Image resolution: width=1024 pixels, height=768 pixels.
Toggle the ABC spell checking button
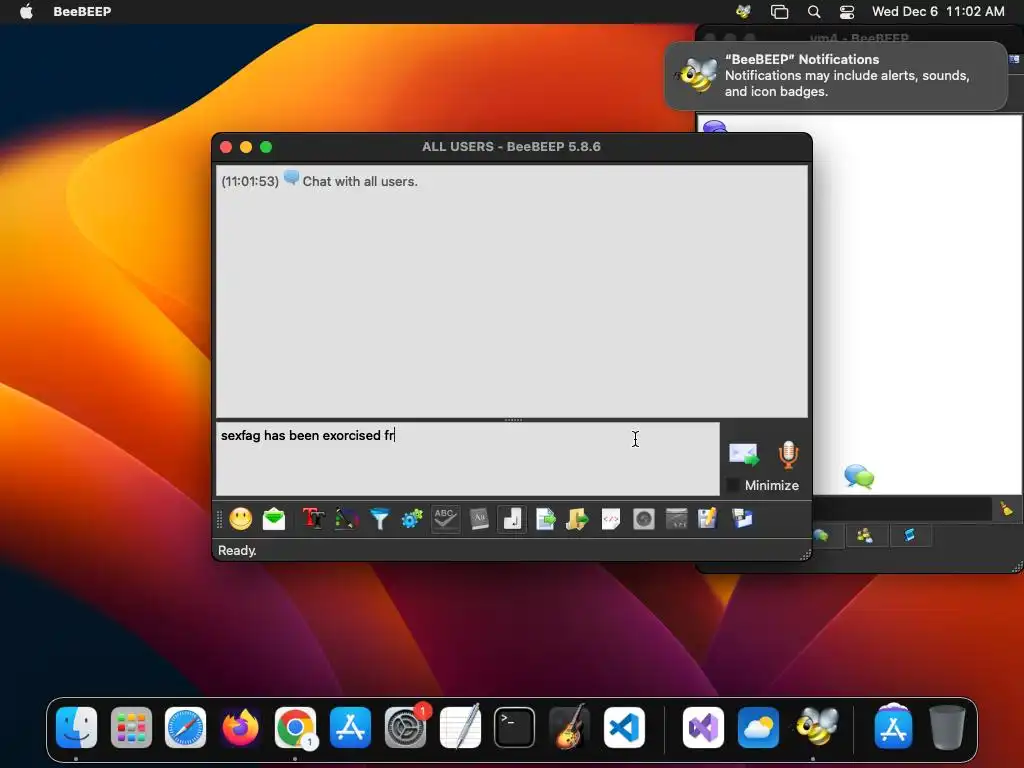pos(445,519)
